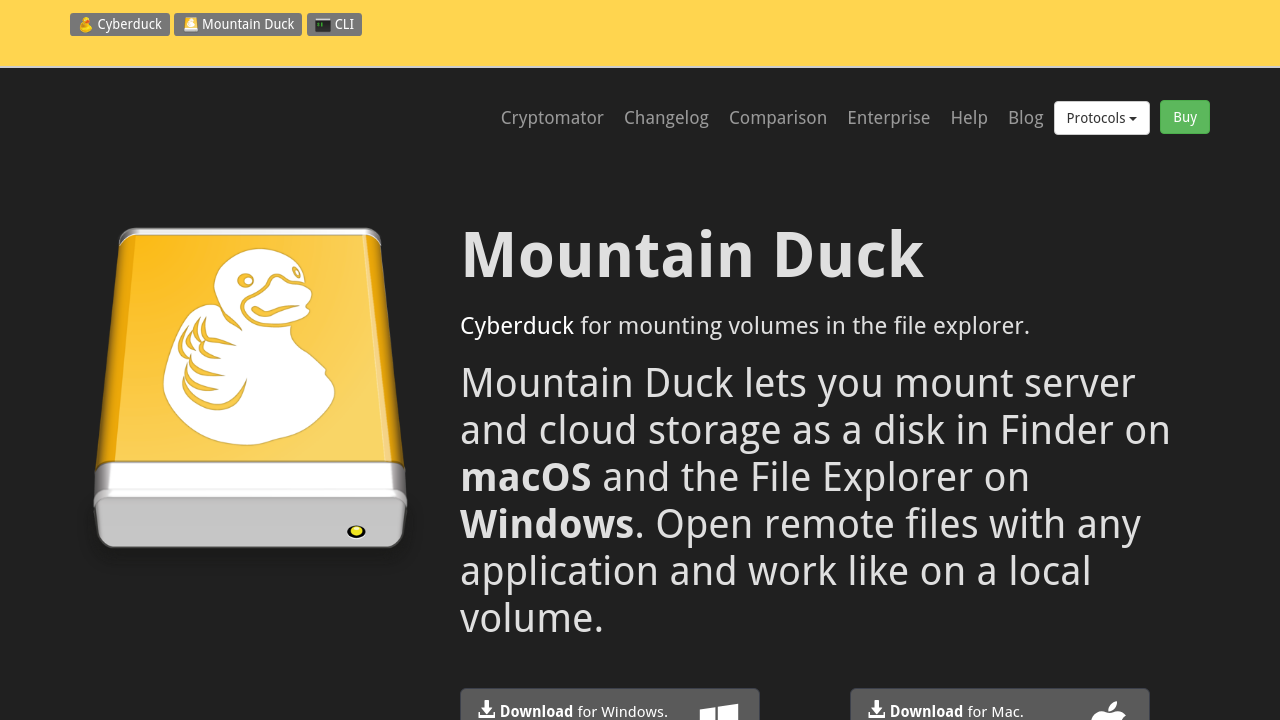Click the Cyberduck duck icon in top bar
This screenshot has width=1280, height=720.
pyautogui.click(x=86, y=25)
